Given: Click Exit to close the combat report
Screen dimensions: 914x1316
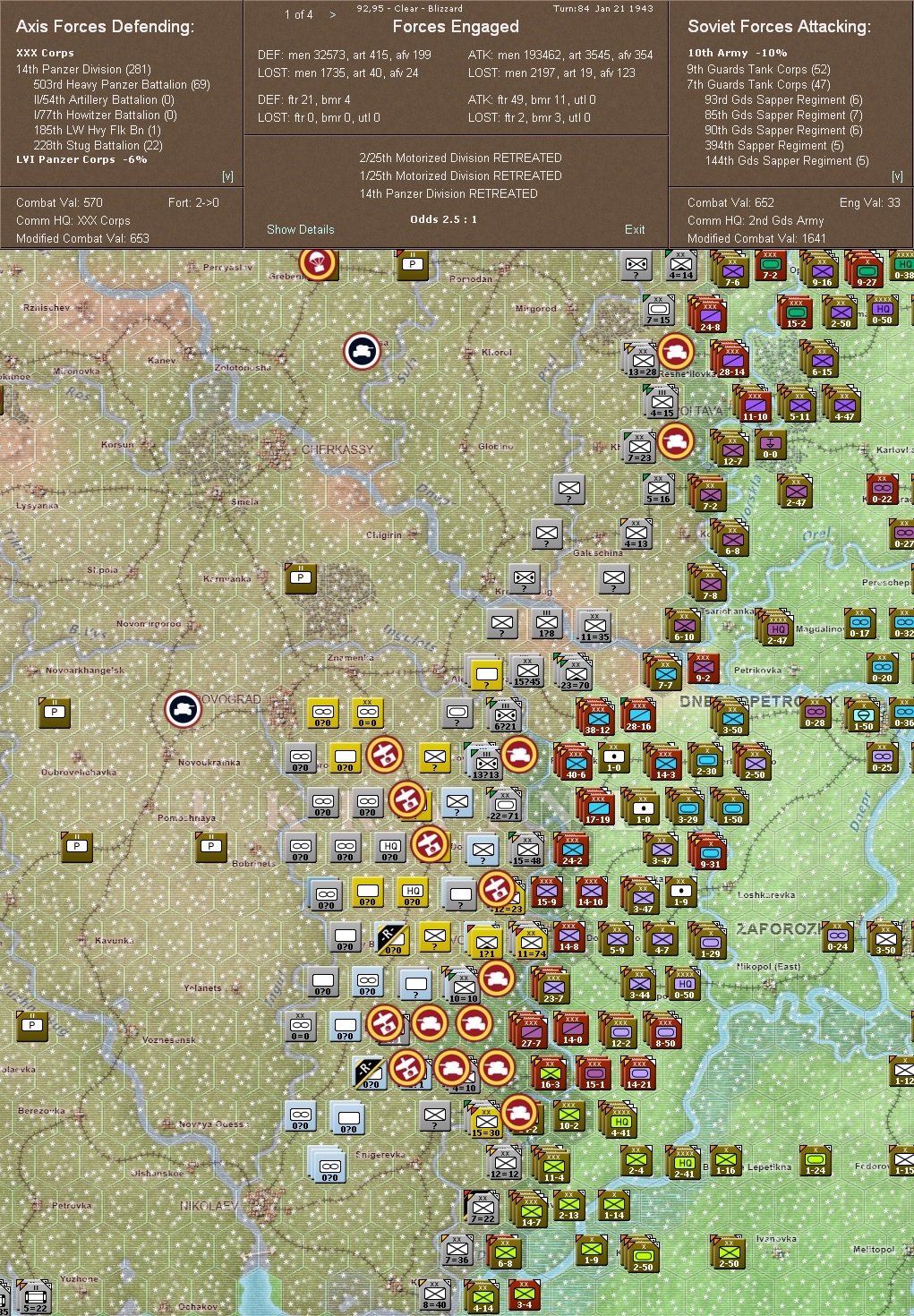Looking at the screenshot, I should (x=635, y=229).
